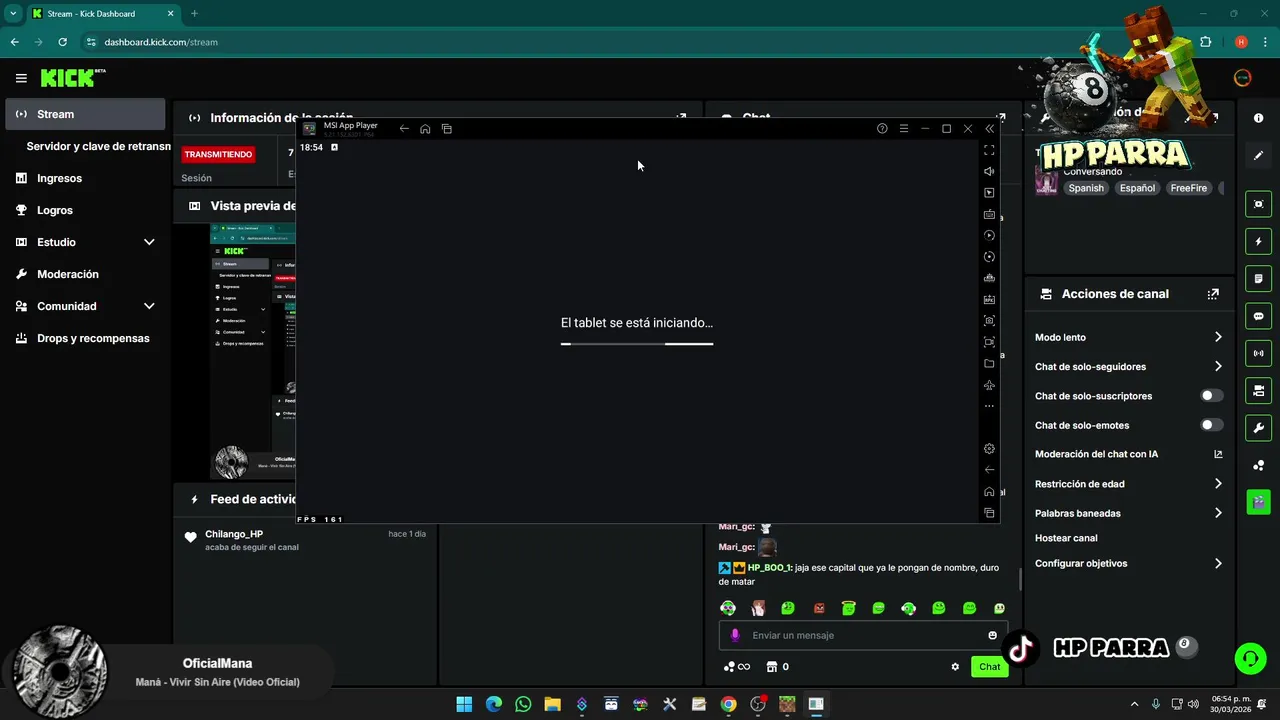Viewport: 1280px width, 720px height.
Task: Open volume control in MSI App Player sidebar
Action: 989,171
